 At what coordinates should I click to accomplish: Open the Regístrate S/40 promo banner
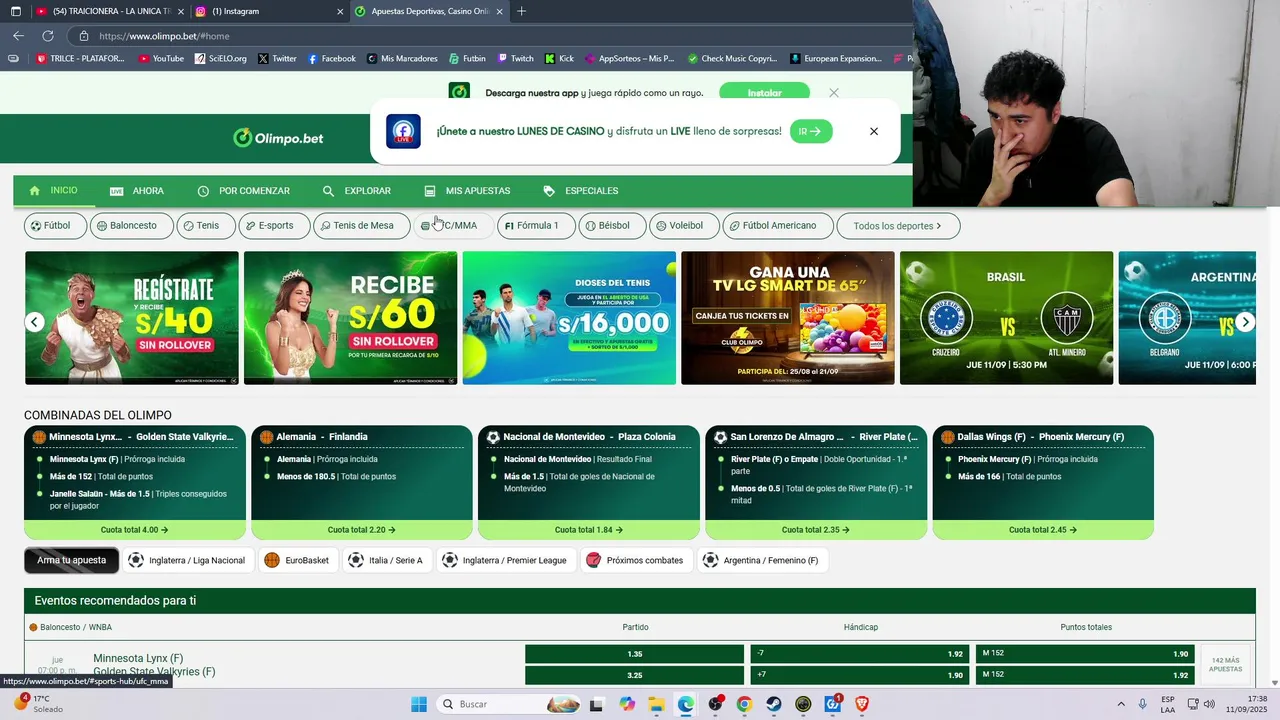coord(132,318)
